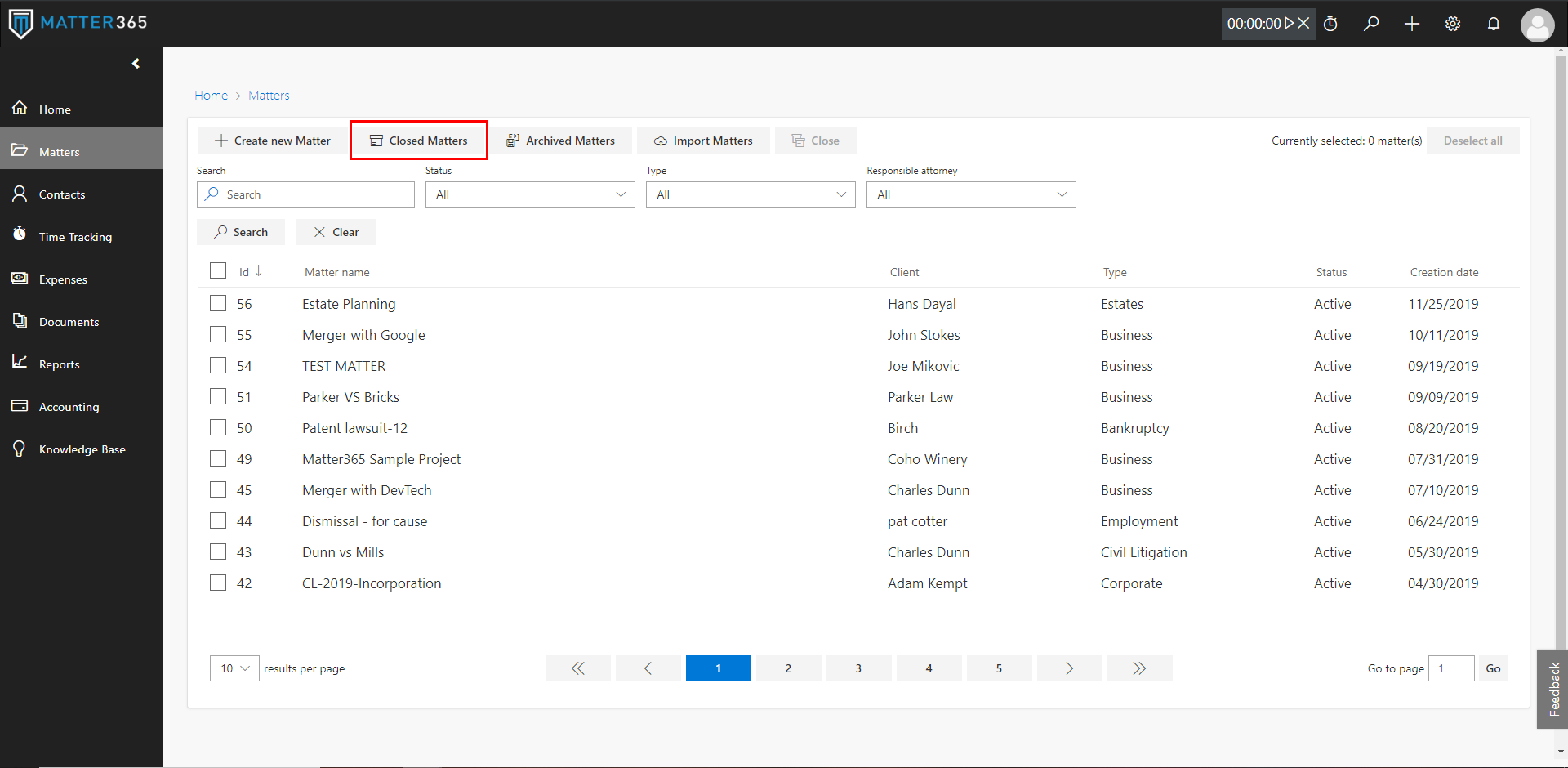Click the matters Search input field
The height and width of the screenshot is (768, 1568).
coord(305,194)
